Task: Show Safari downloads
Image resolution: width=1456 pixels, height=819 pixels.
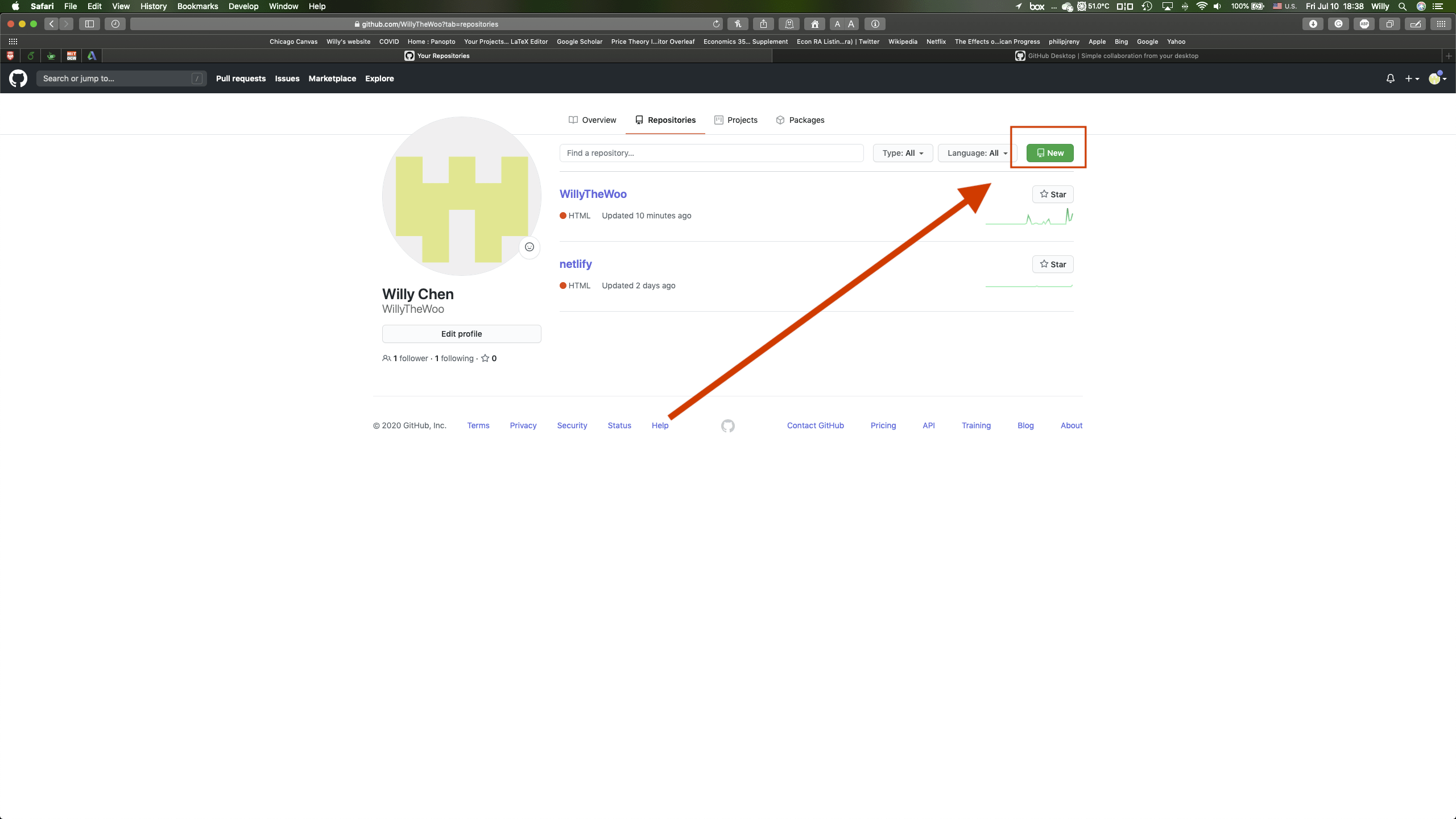Action: (x=1313, y=24)
